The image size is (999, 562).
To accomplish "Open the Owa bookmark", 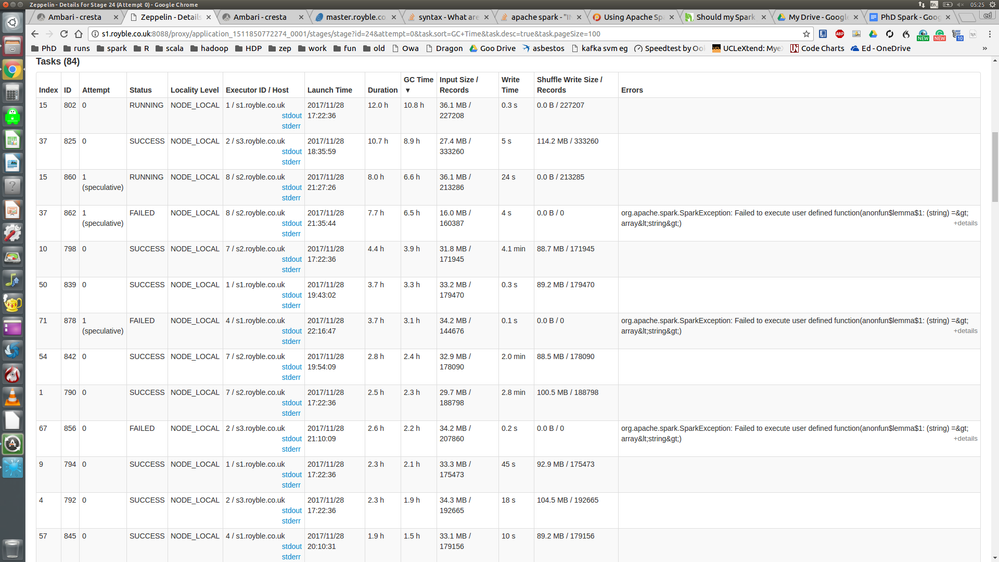I will (405, 48).
